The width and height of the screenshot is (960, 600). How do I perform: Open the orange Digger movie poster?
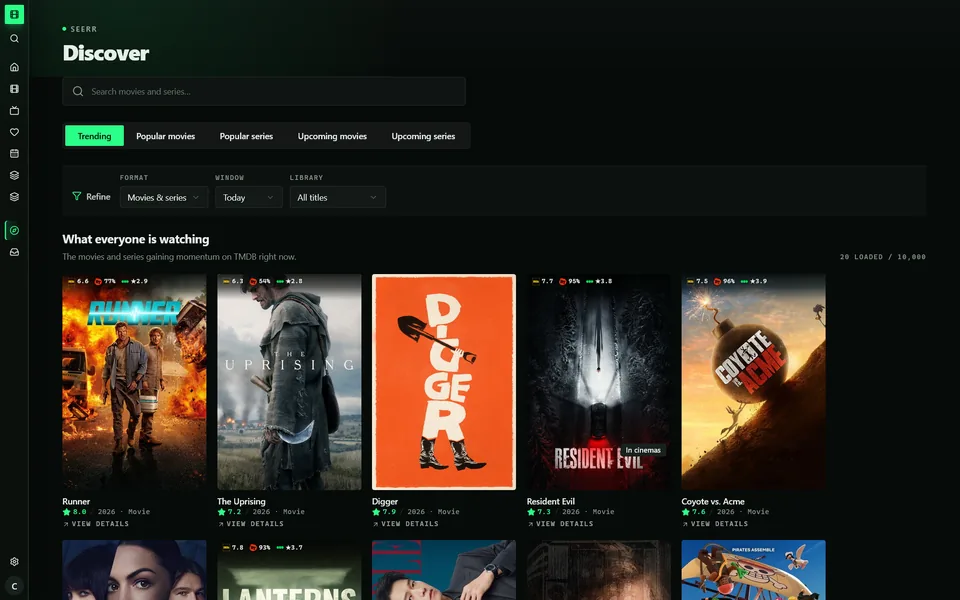(x=444, y=382)
